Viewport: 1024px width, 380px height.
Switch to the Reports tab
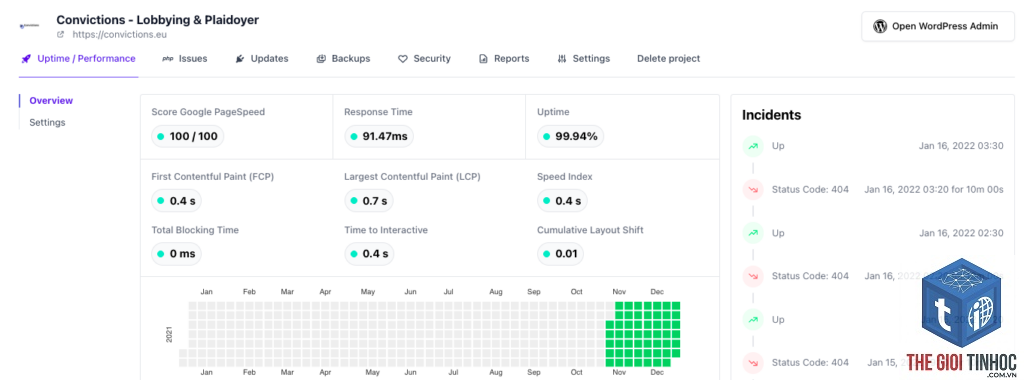click(x=504, y=59)
